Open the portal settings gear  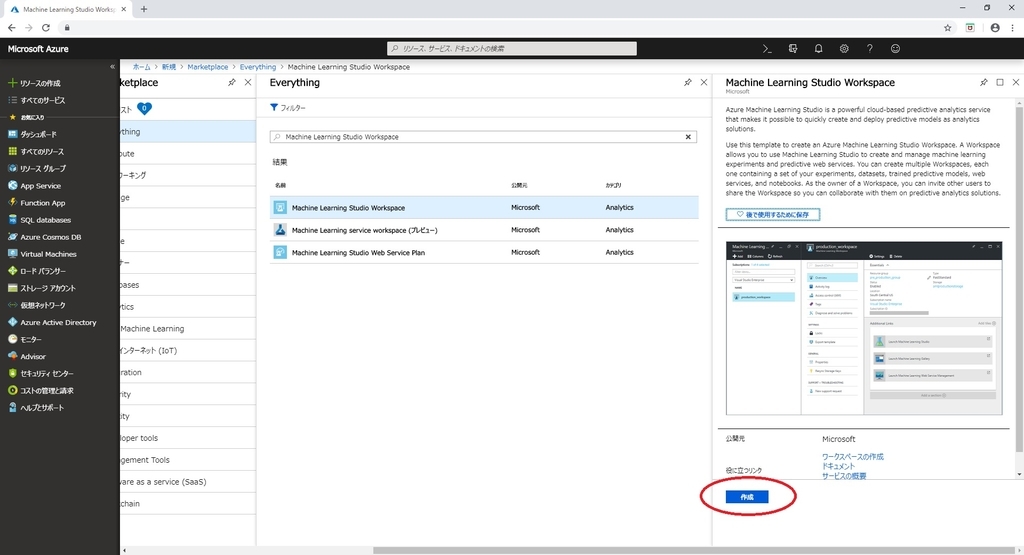844,49
